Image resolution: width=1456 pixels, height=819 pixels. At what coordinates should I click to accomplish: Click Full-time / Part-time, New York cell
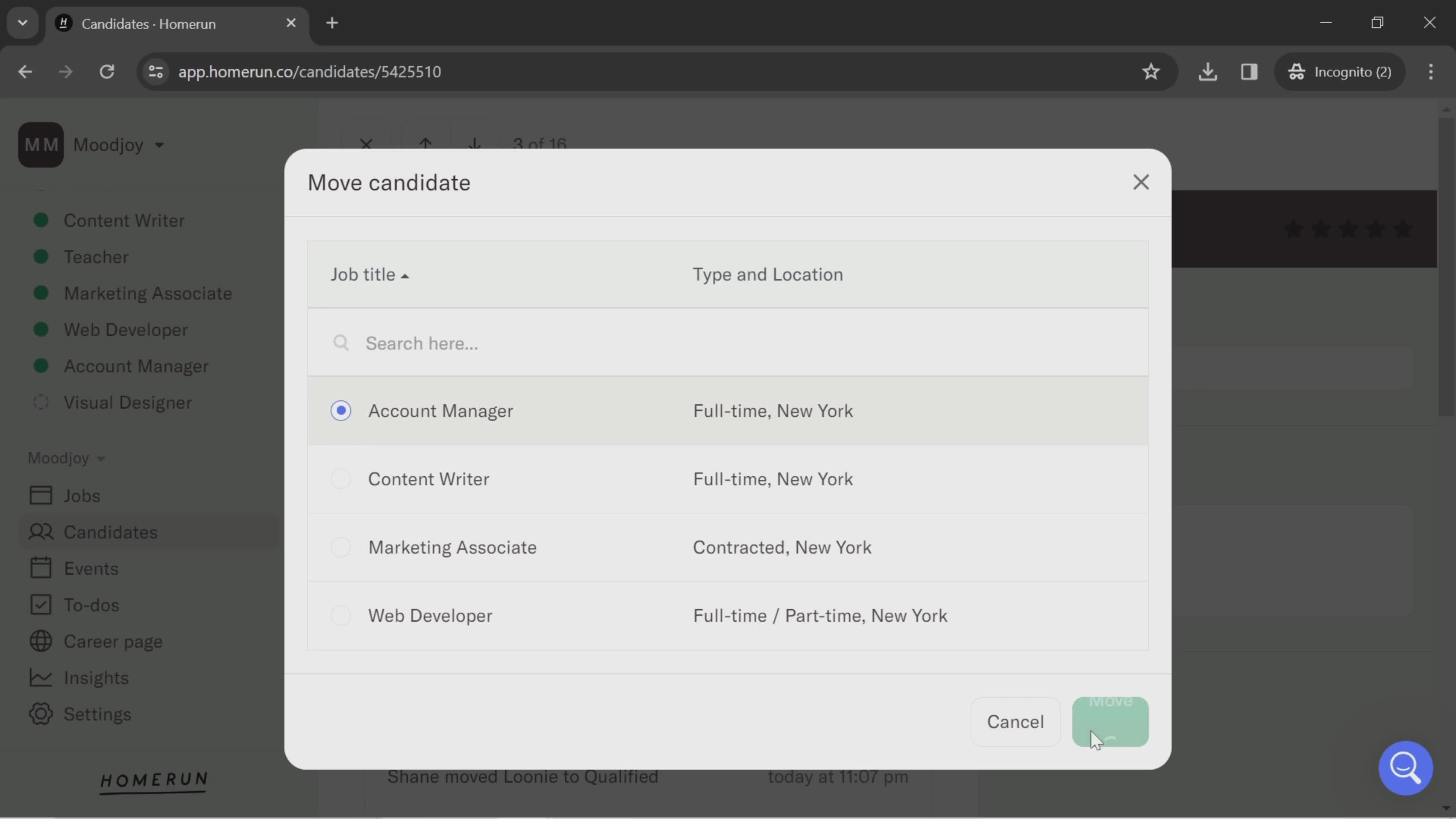tap(820, 615)
